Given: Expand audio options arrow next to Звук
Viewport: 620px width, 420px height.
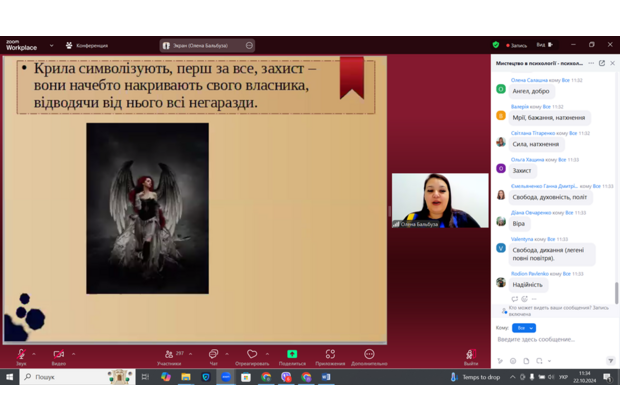Looking at the screenshot, I should pyautogui.click(x=34, y=353).
